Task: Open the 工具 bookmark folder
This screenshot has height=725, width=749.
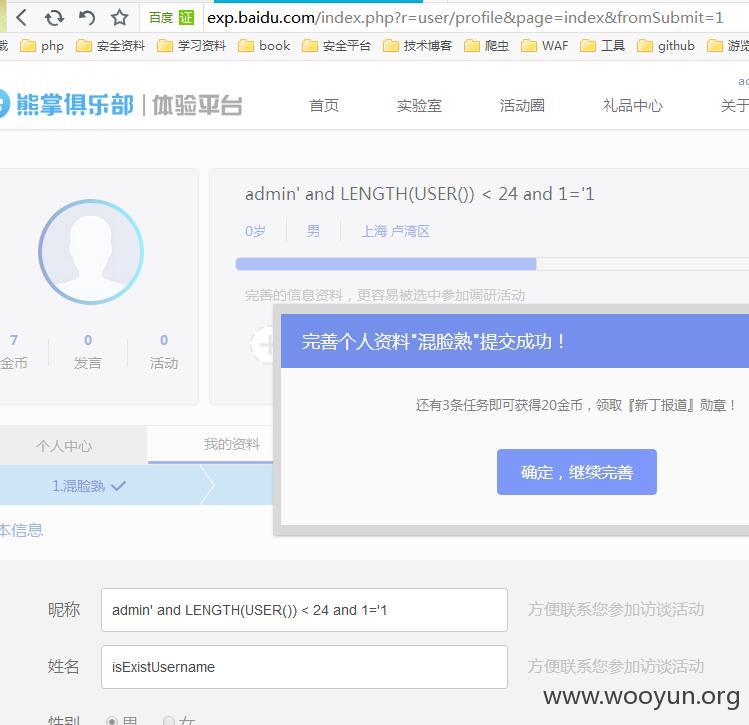Action: pyautogui.click(x=603, y=46)
